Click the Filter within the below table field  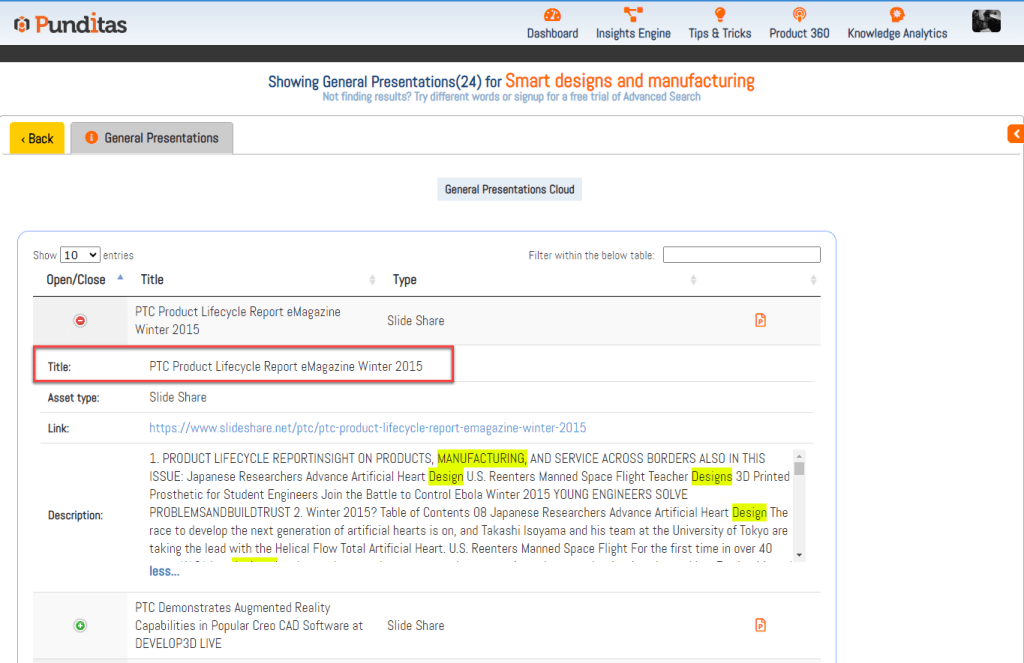741,255
